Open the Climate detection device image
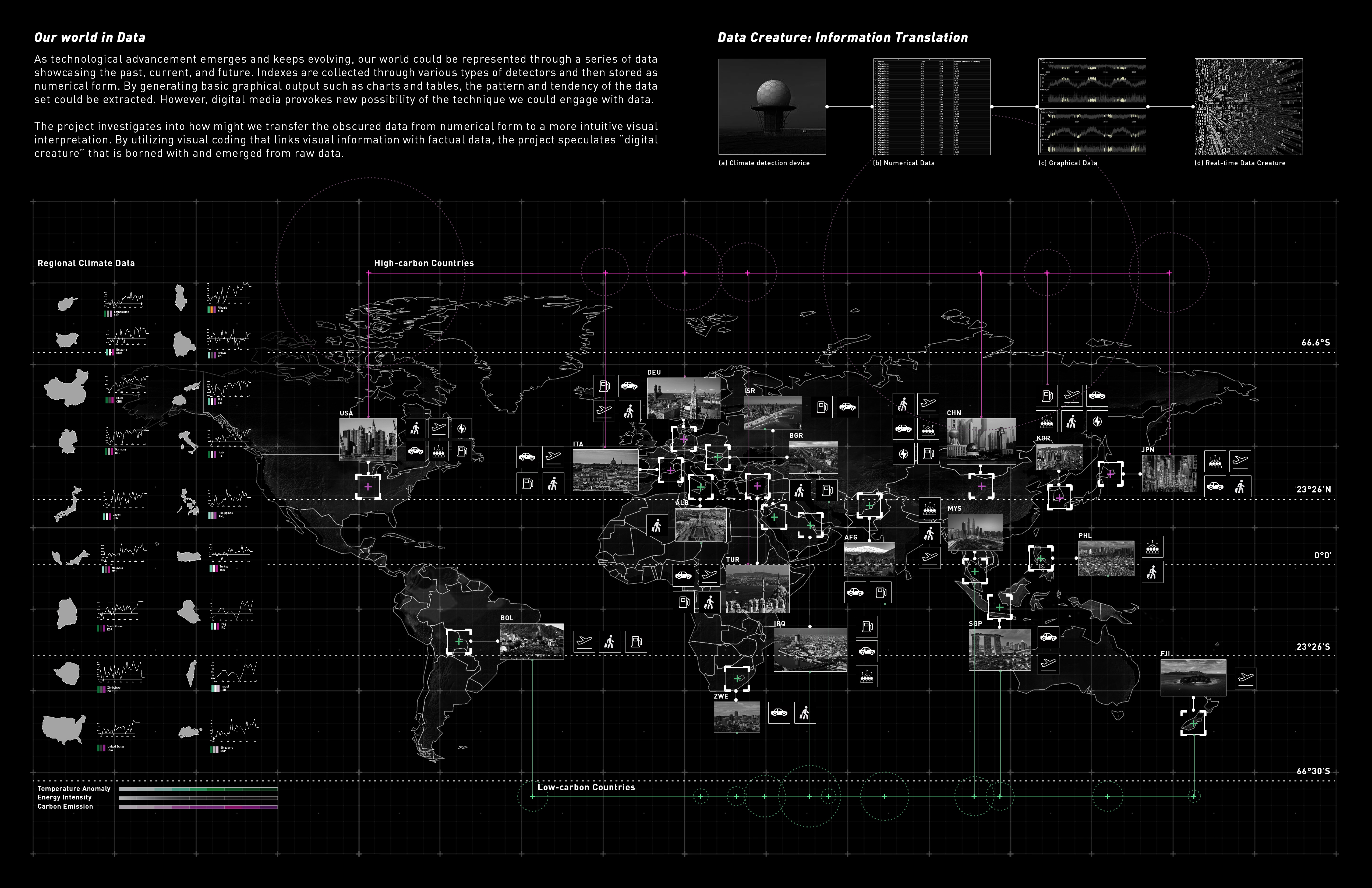 (x=772, y=107)
